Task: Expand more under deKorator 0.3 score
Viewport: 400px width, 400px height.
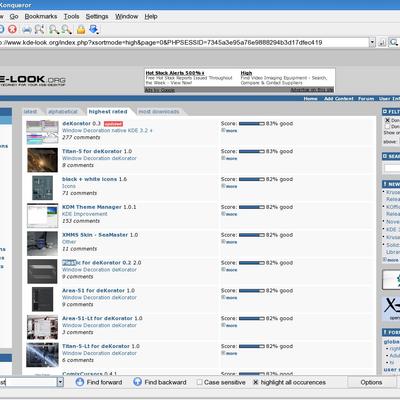Action: (229, 131)
